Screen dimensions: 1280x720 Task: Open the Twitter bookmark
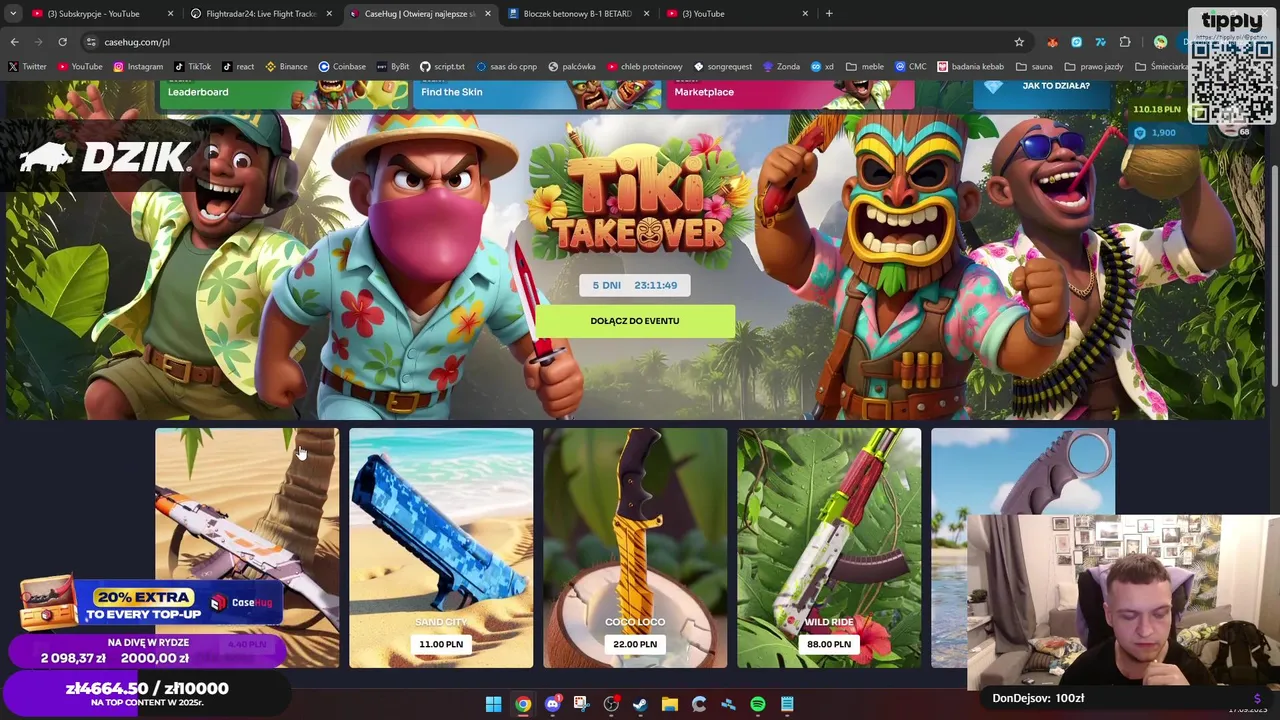click(x=27, y=67)
